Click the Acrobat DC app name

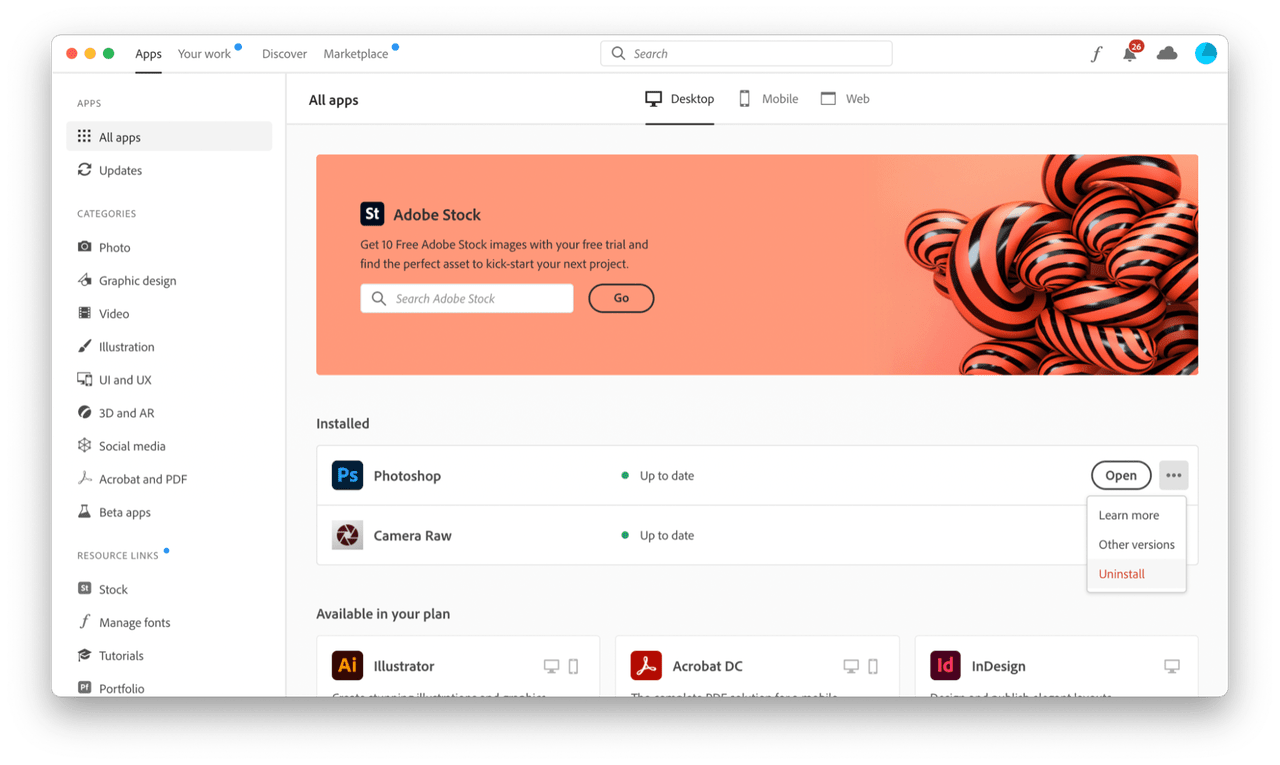707,666
